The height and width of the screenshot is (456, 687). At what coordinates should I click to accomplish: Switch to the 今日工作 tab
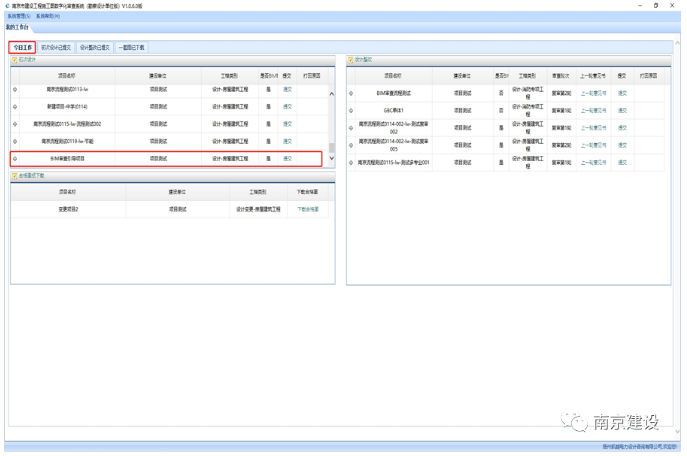point(22,47)
